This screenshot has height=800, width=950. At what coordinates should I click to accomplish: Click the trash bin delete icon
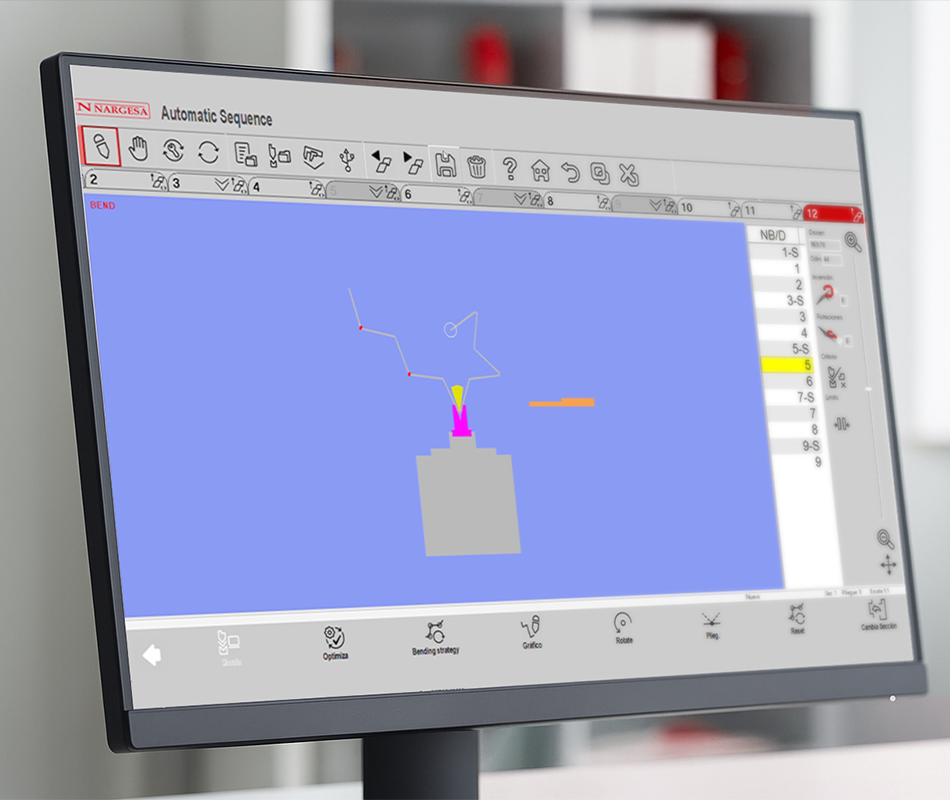point(477,165)
